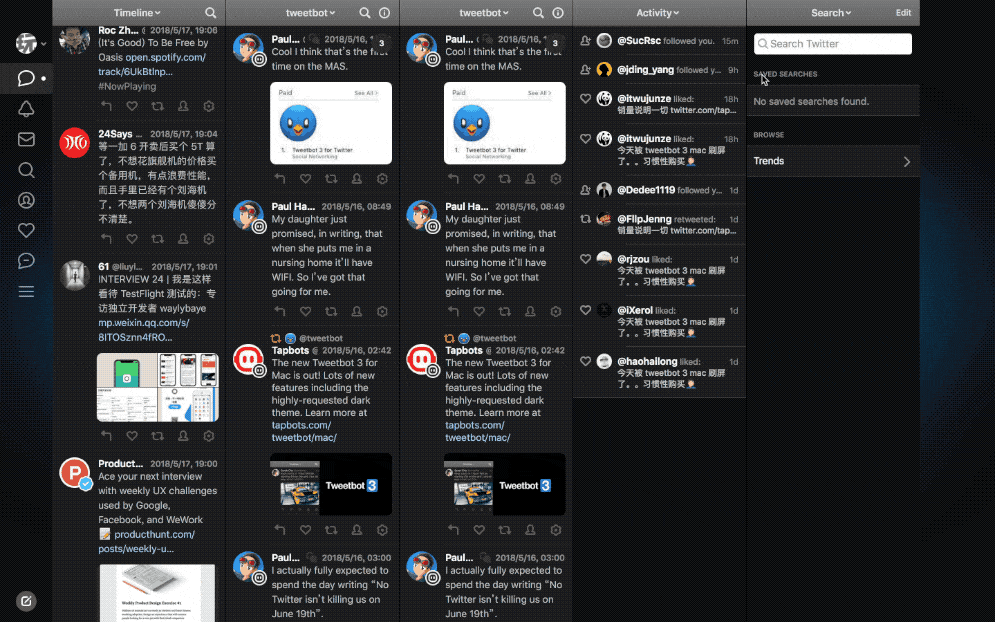The image size is (995, 622).
Task: Like the Tapbots tweet in the first tweetbot column
Action: pos(305,529)
